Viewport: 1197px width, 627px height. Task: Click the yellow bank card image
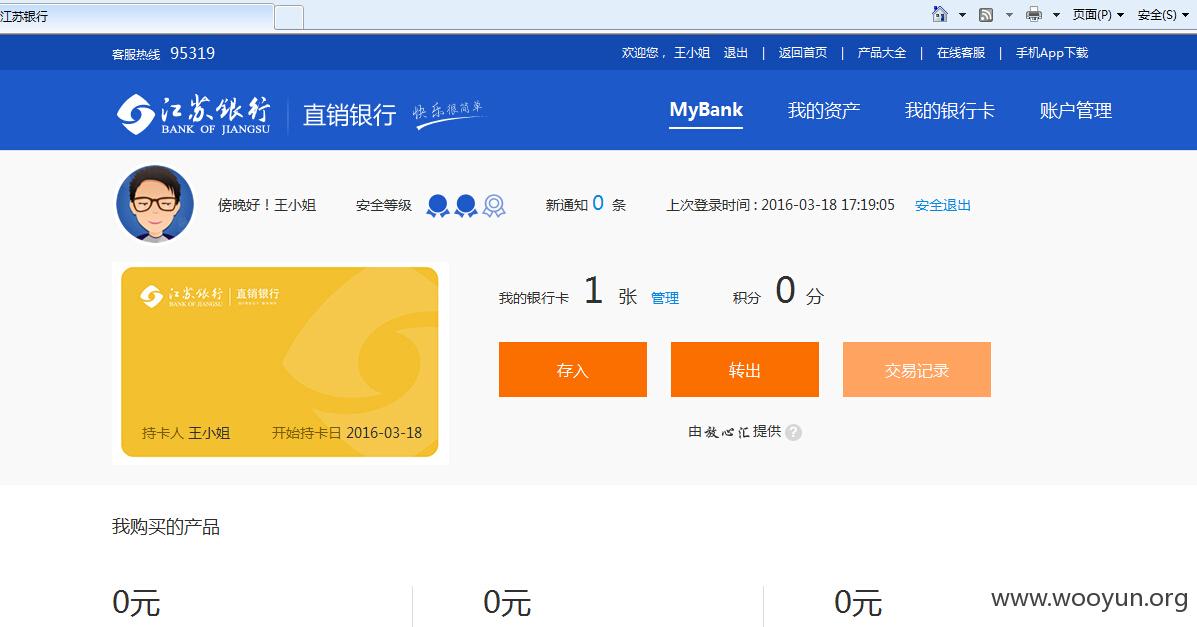(280, 362)
